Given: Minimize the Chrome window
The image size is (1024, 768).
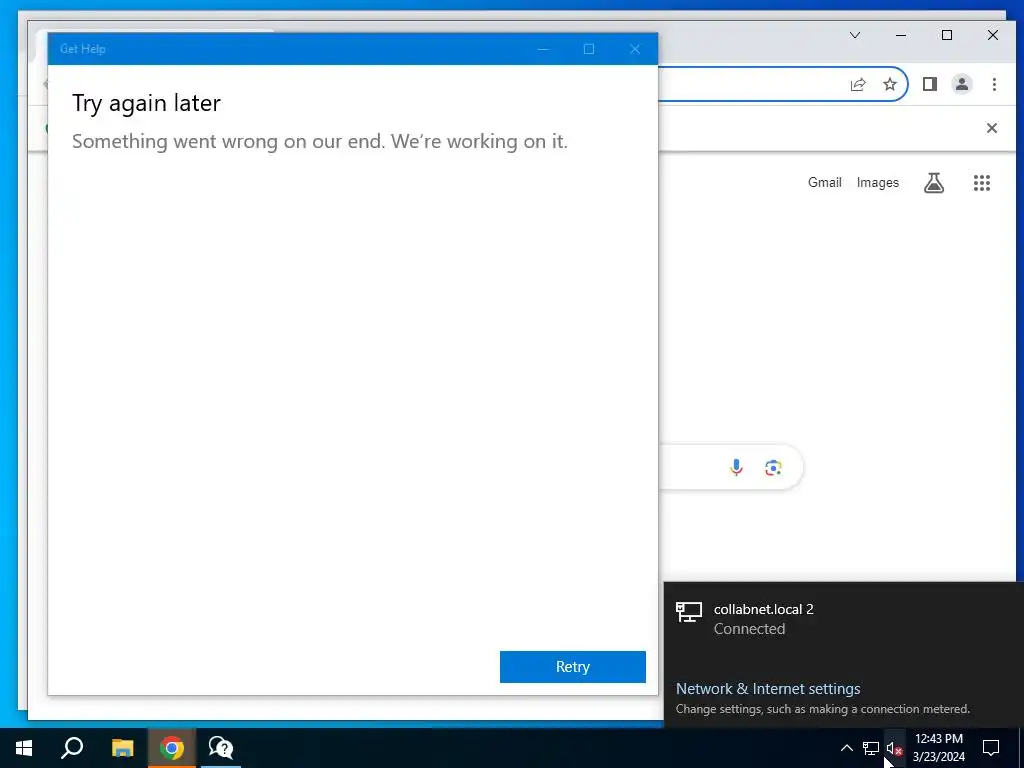Looking at the screenshot, I should [901, 35].
